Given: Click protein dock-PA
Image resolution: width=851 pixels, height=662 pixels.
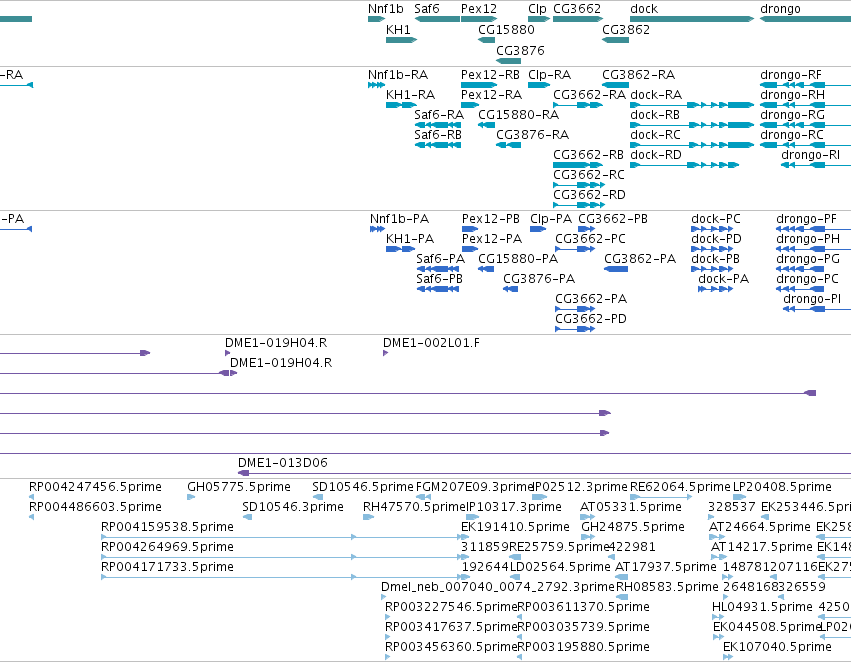Looking at the screenshot, I should point(723,279).
